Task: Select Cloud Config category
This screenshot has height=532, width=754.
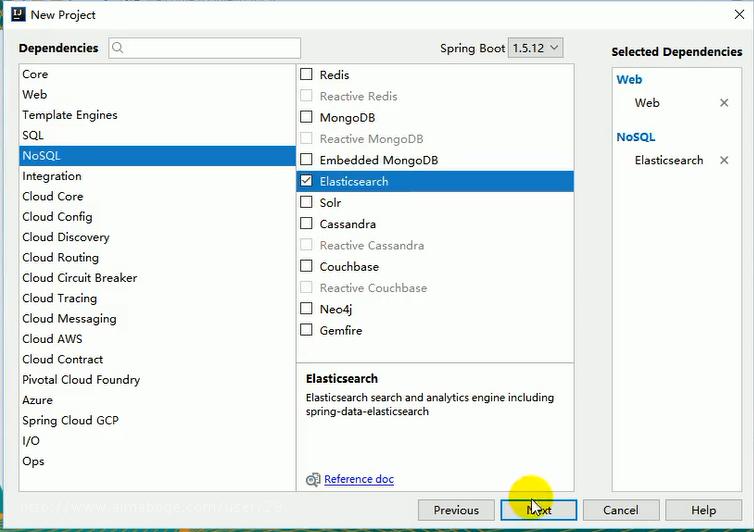Action: (157, 217)
